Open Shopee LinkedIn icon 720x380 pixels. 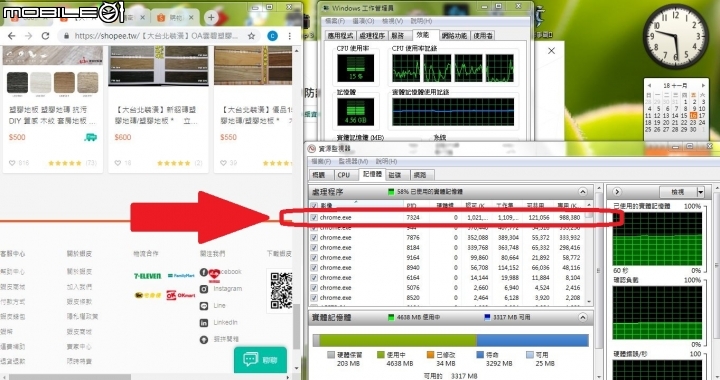[x=204, y=323]
